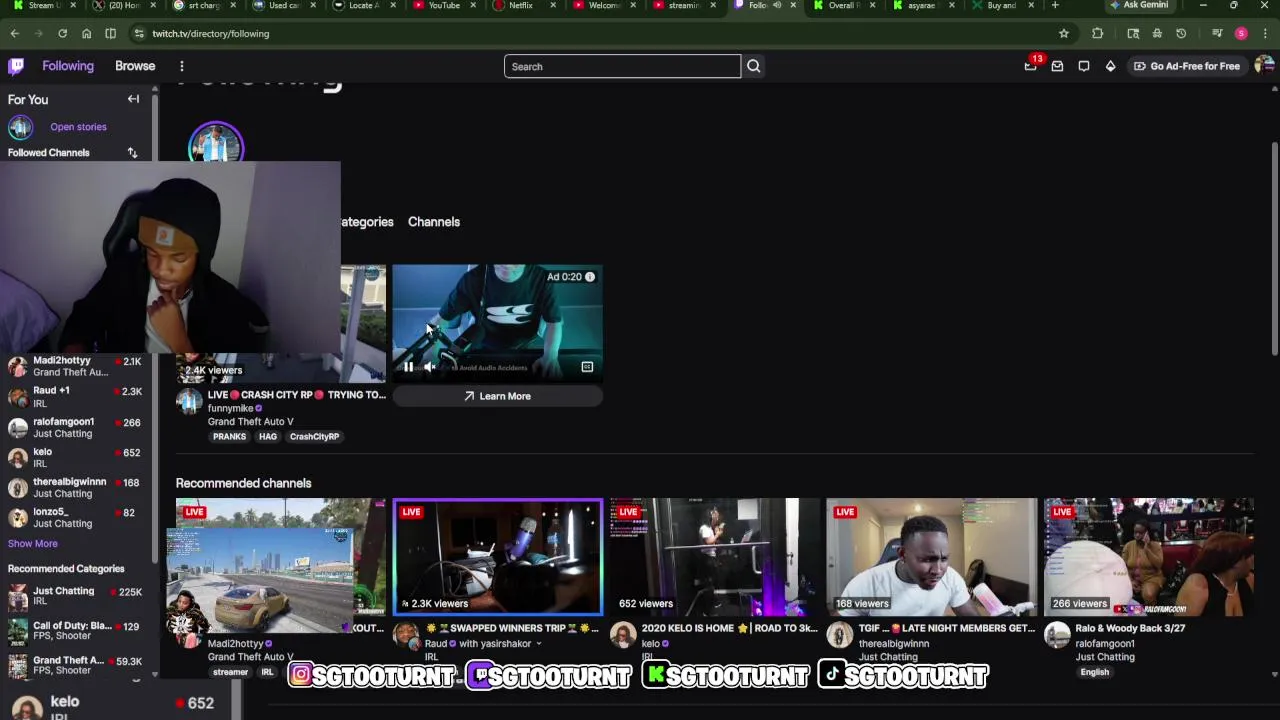Image resolution: width=1280 pixels, height=720 pixels.
Task: Open funnymike channel name link
Action: tap(230, 408)
